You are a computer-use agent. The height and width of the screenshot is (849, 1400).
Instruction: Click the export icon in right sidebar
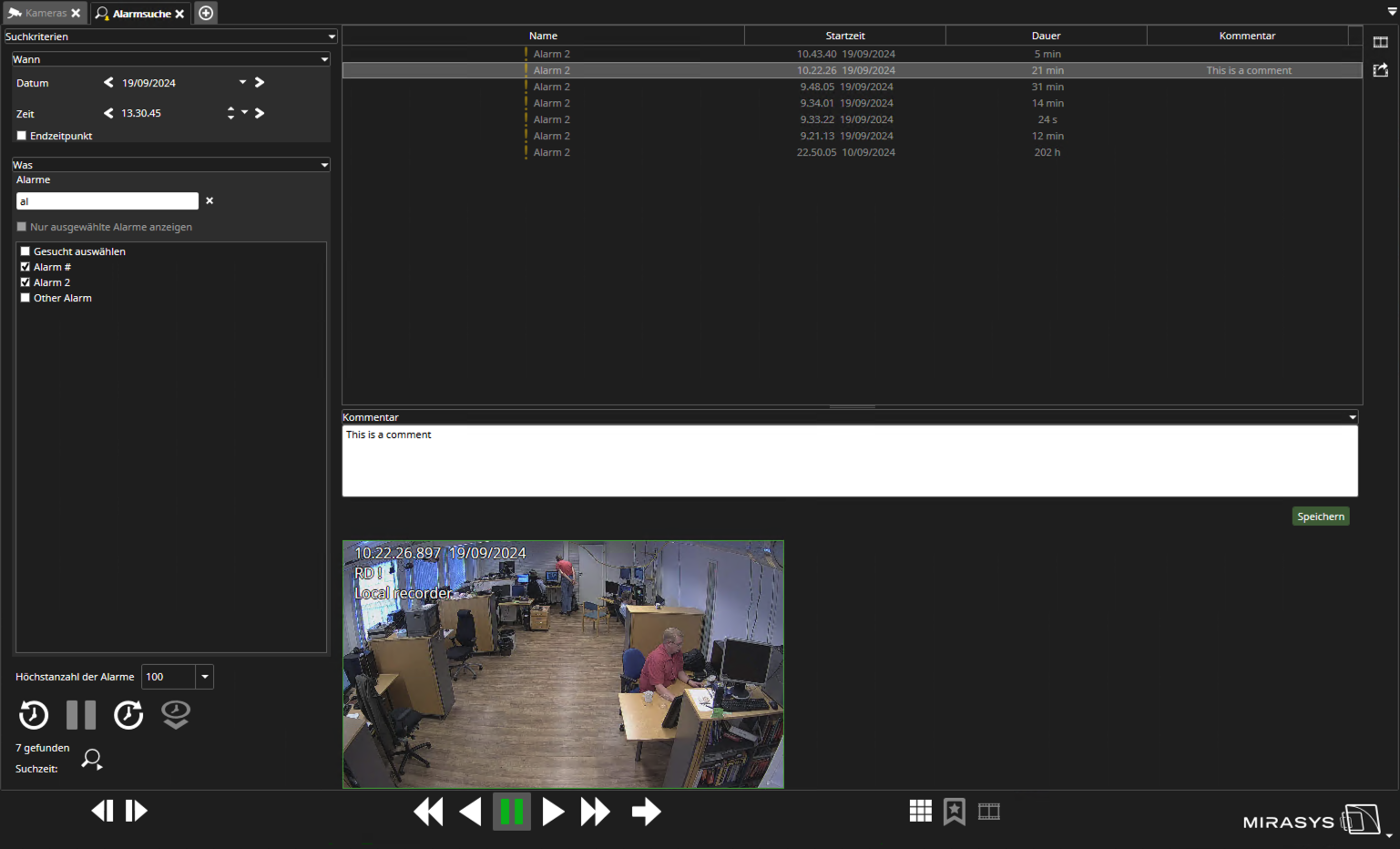click(1380, 70)
